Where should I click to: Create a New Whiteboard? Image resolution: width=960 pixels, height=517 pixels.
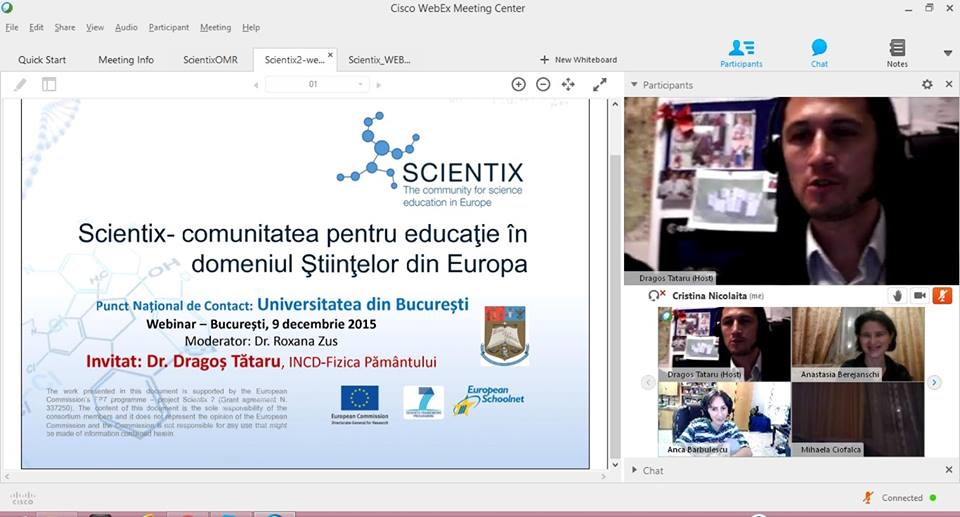[579, 60]
